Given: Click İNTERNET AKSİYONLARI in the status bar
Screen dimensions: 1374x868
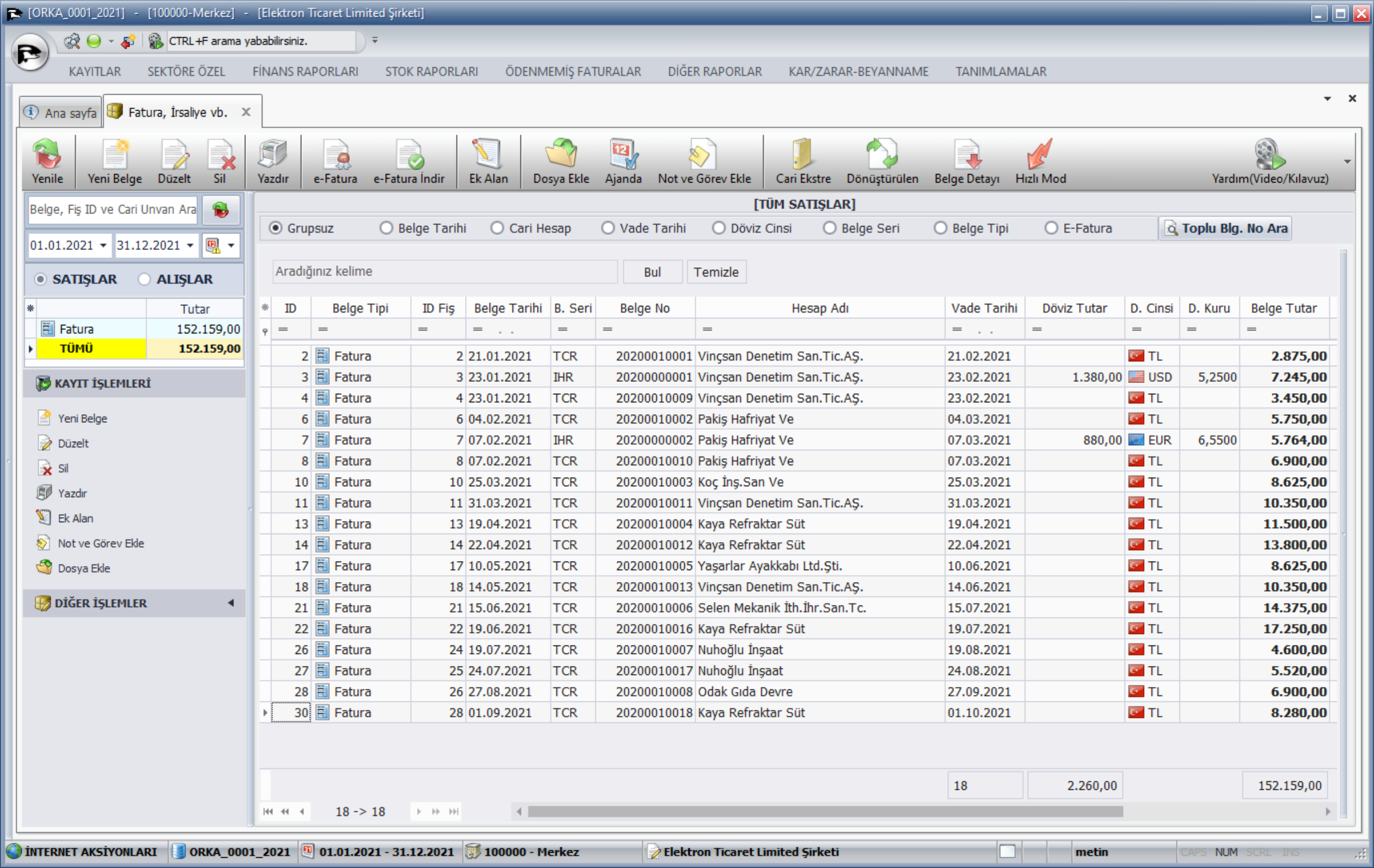Looking at the screenshot, I should [x=83, y=851].
